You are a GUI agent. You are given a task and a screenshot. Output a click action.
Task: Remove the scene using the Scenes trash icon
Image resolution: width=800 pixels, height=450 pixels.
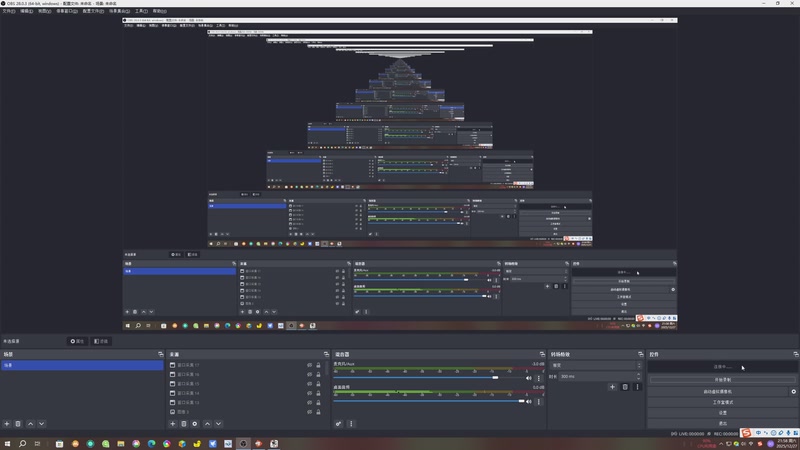point(18,423)
